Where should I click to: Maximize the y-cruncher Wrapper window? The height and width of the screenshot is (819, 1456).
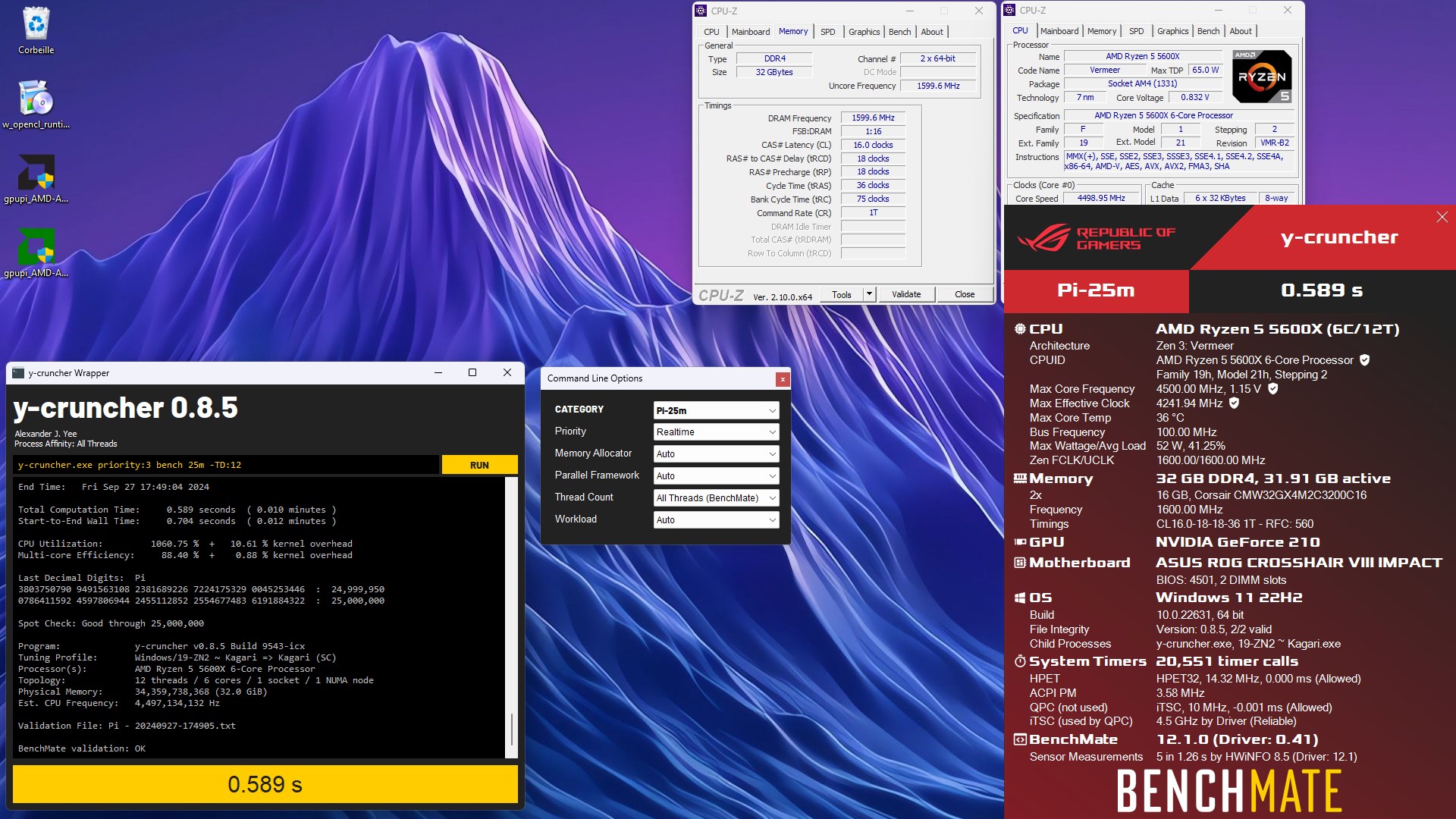[472, 372]
